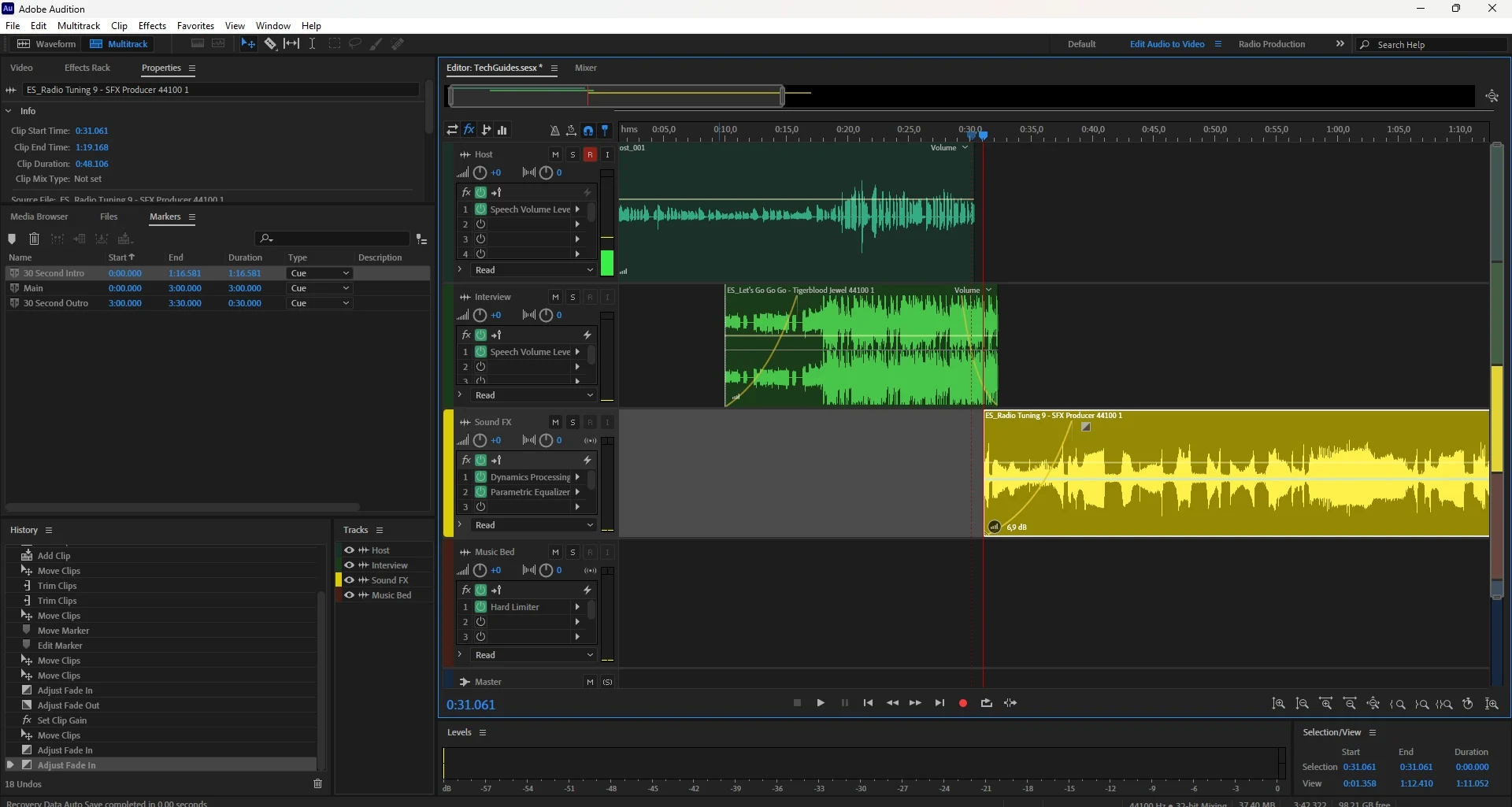The height and width of the screenshot is (807, 1512).
Task: Open Host track automation mode Read dropdown
Action: [533, 270]
